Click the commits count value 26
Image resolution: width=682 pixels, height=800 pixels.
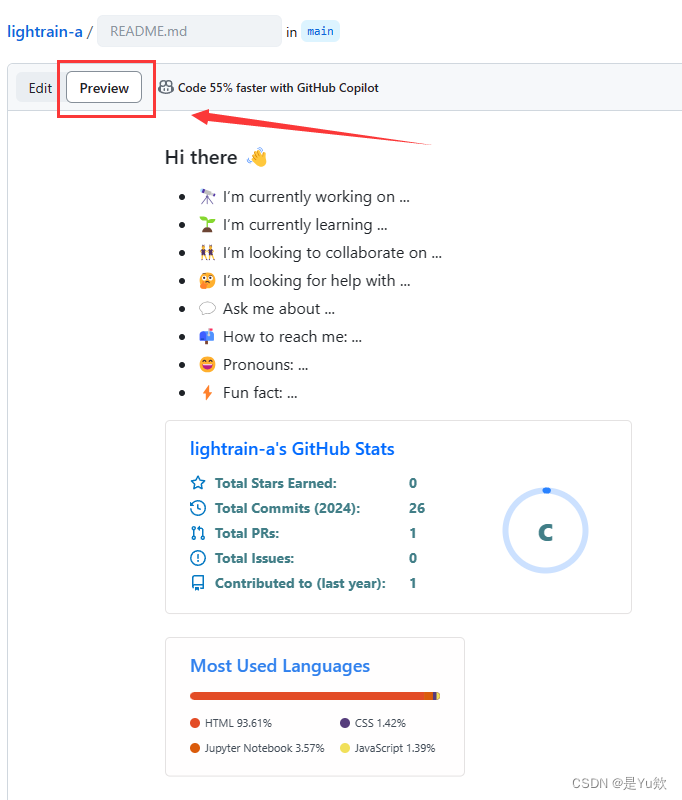(417, 508)
